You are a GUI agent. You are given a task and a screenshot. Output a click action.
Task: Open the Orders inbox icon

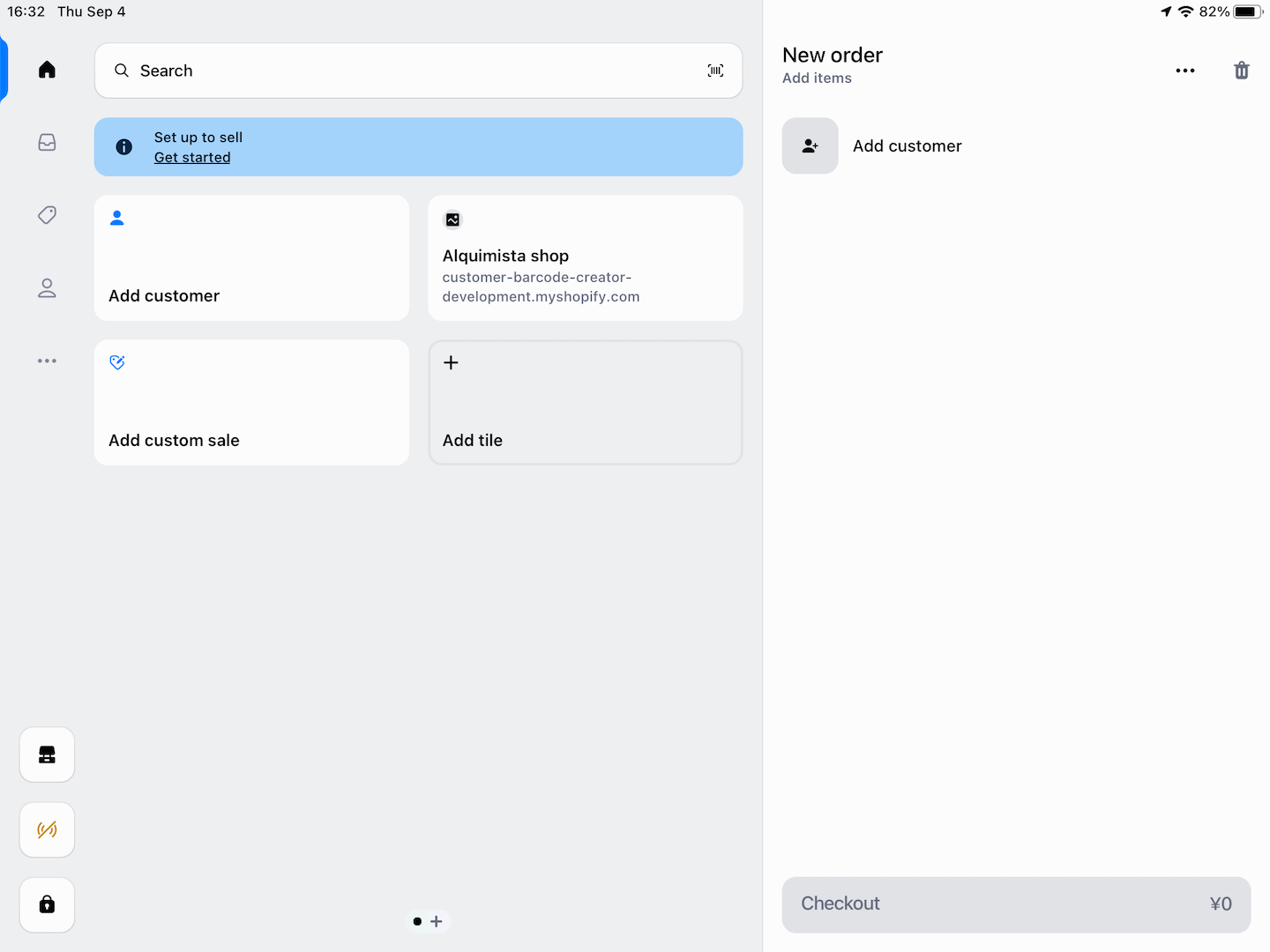[47, 143]
